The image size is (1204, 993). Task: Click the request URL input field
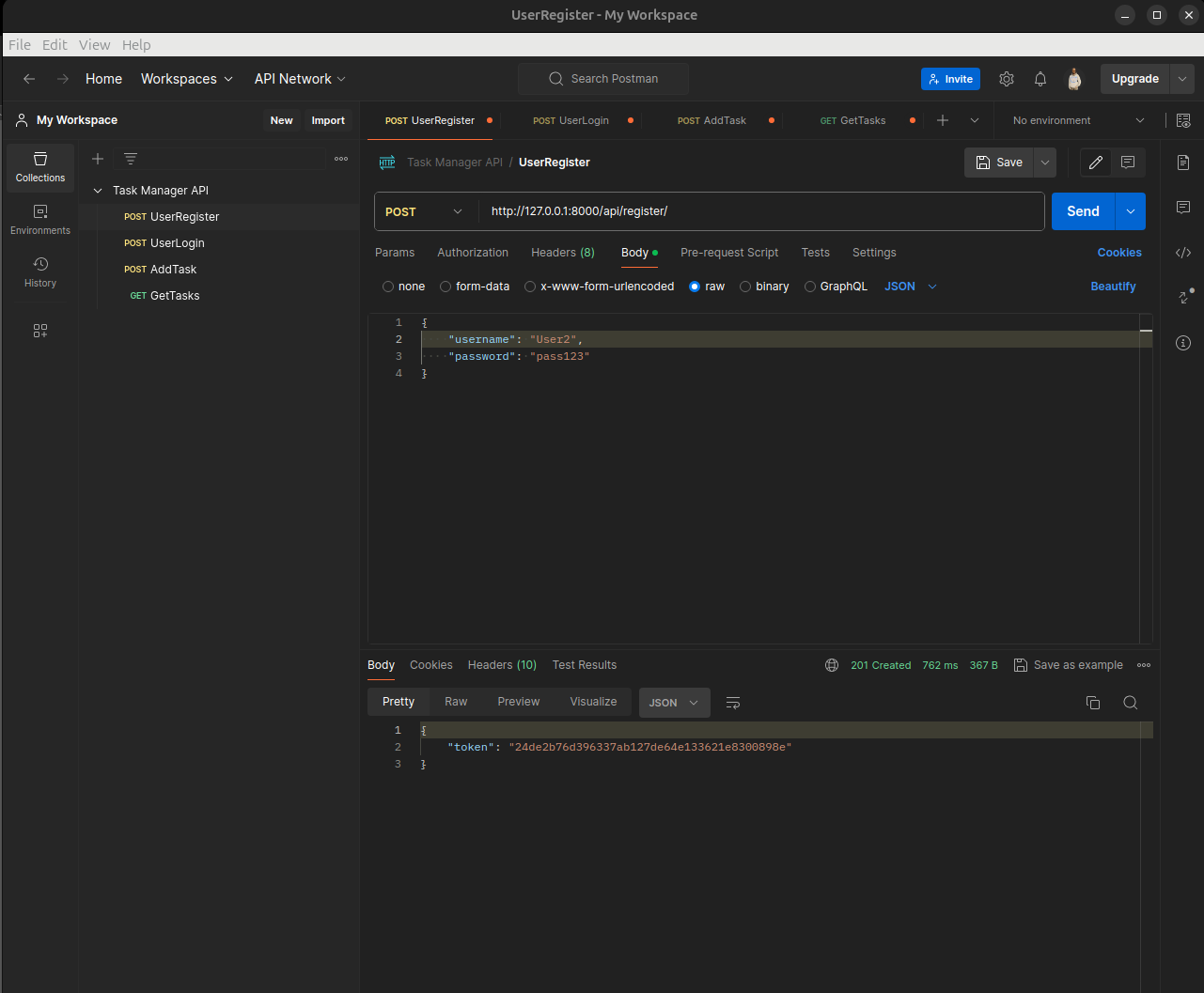pos(761,211)
